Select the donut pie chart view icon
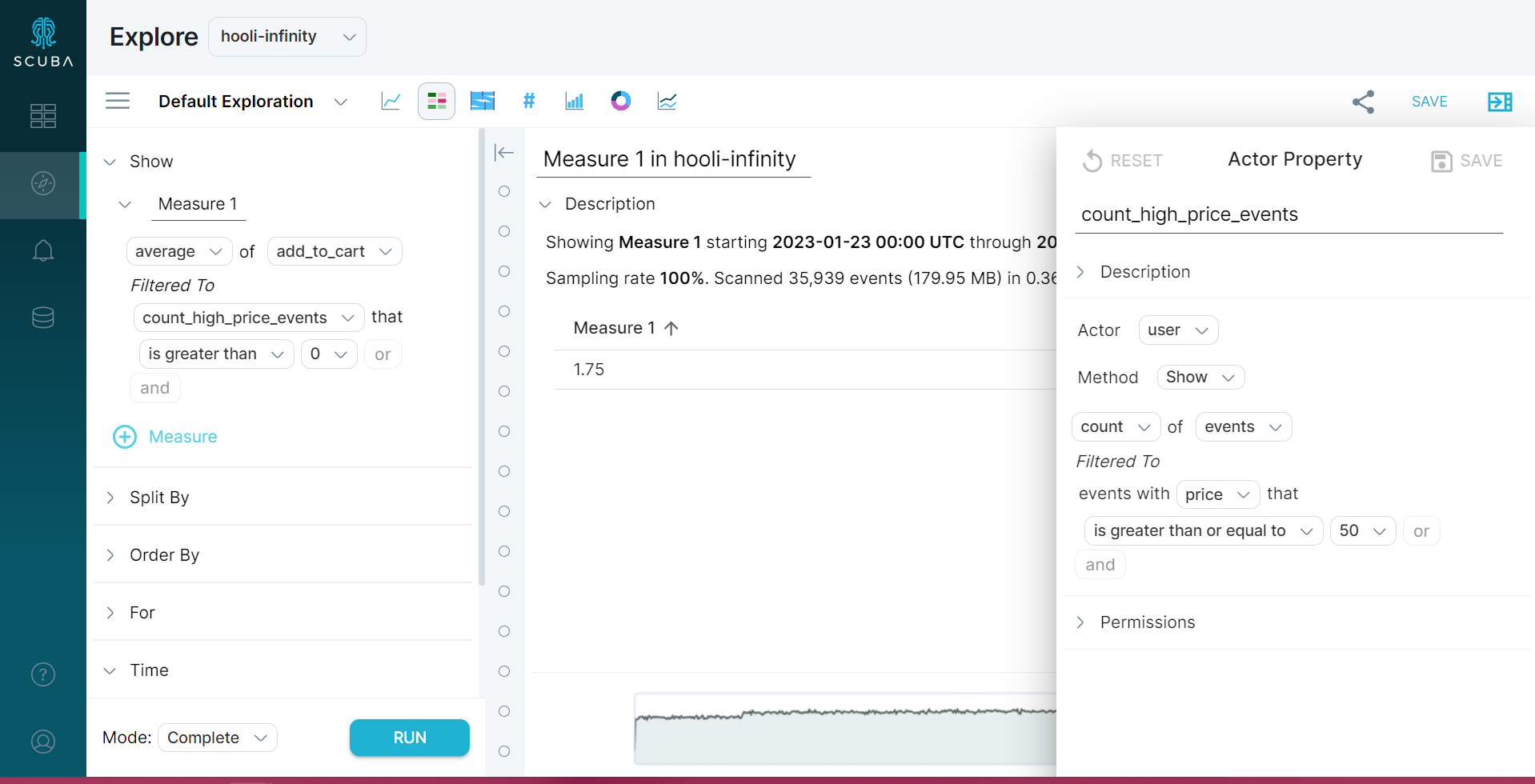This screenshot has height=784, width=1535. click(620, 101)
